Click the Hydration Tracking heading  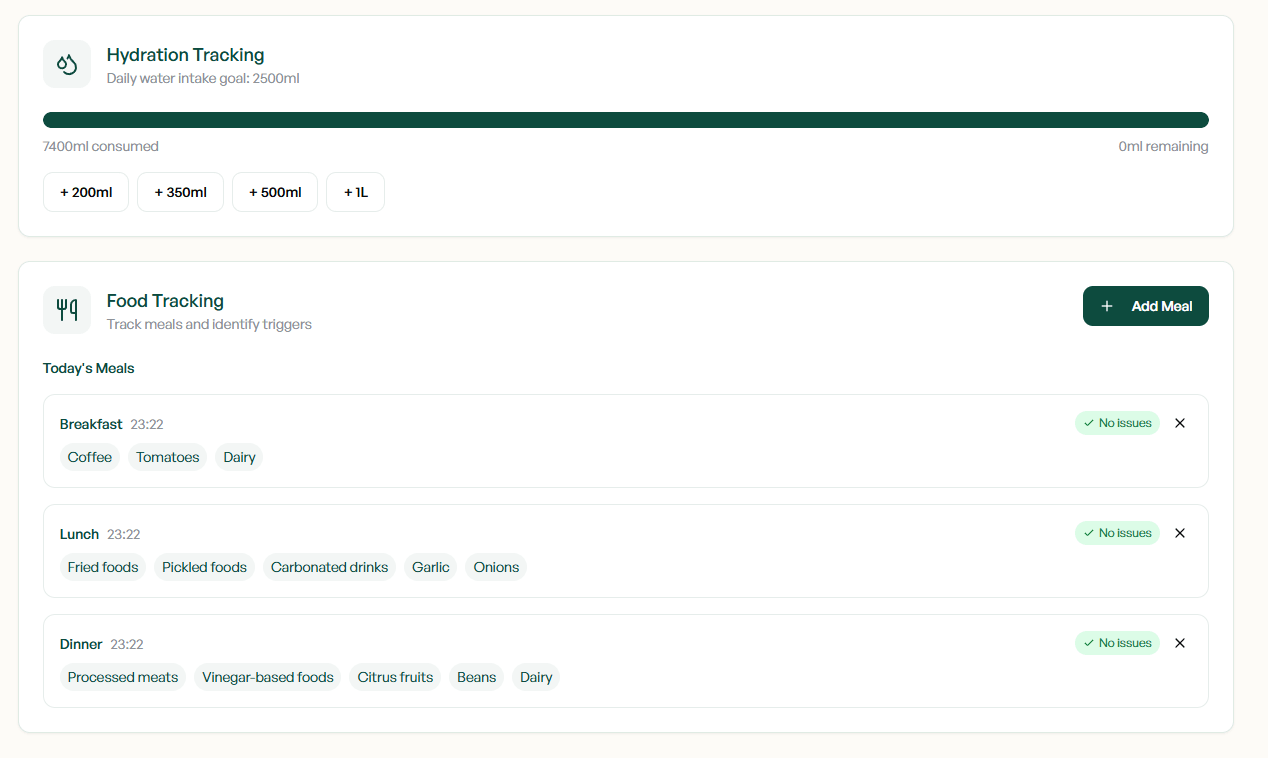(186, 55)
